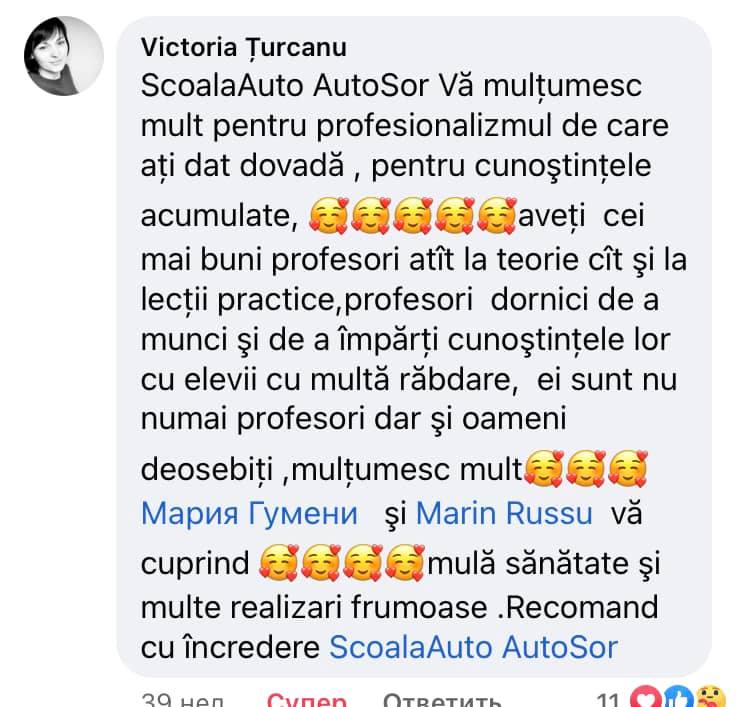Click the red heart reaction icon

pos(645,697)
